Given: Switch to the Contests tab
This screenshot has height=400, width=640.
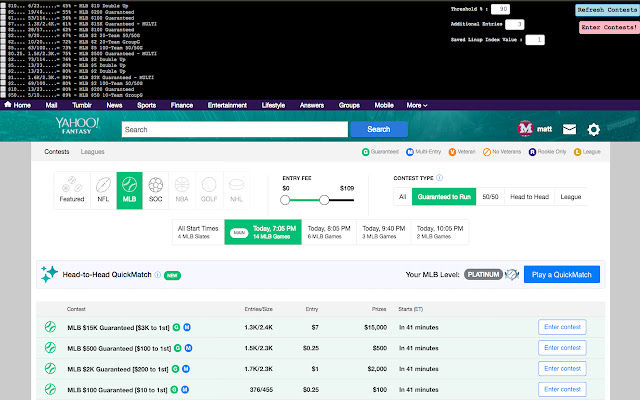Looking at the screenshot, I should tap(57, 152).
